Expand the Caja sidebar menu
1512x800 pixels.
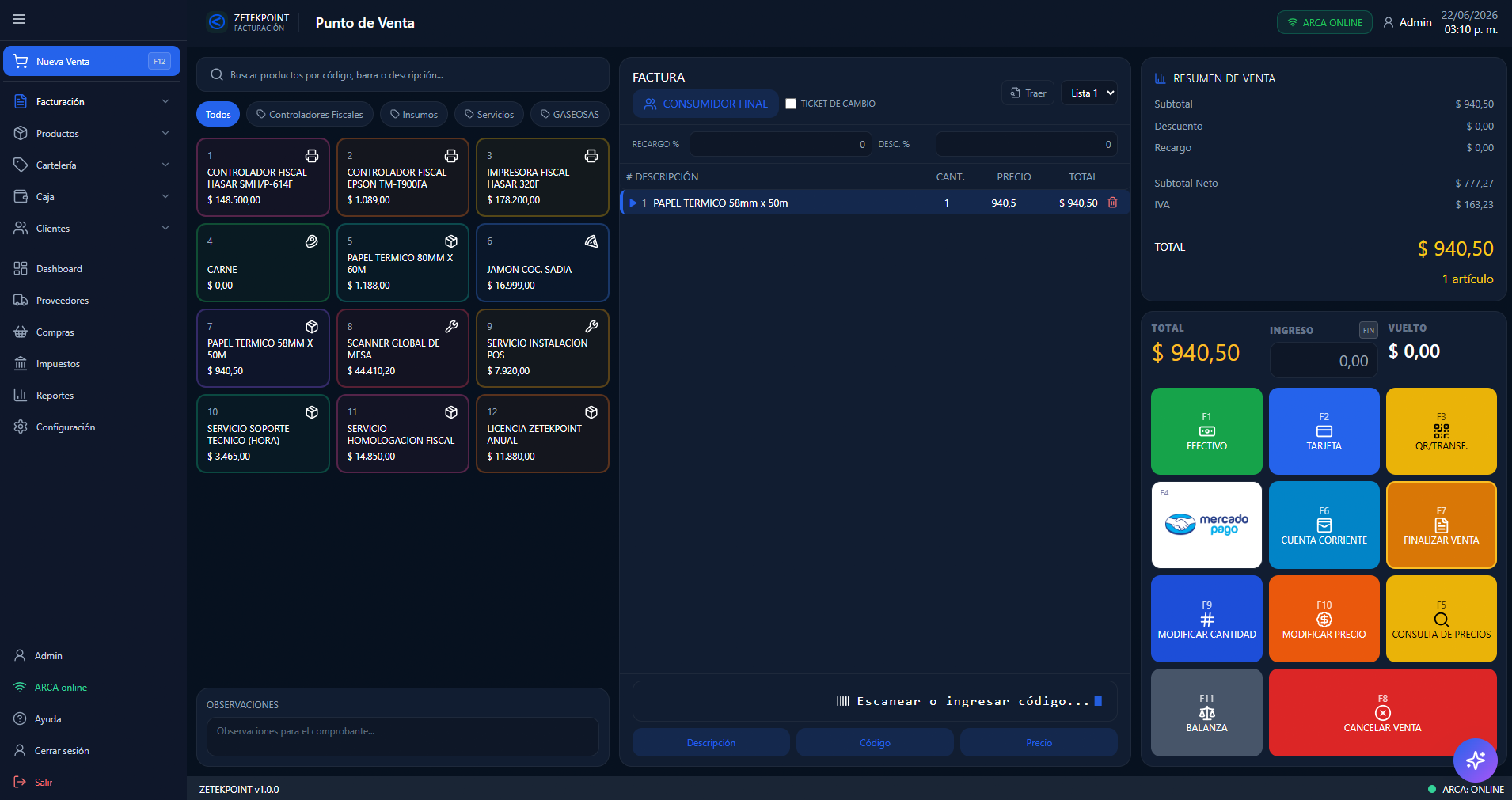[x=93, y=197]
